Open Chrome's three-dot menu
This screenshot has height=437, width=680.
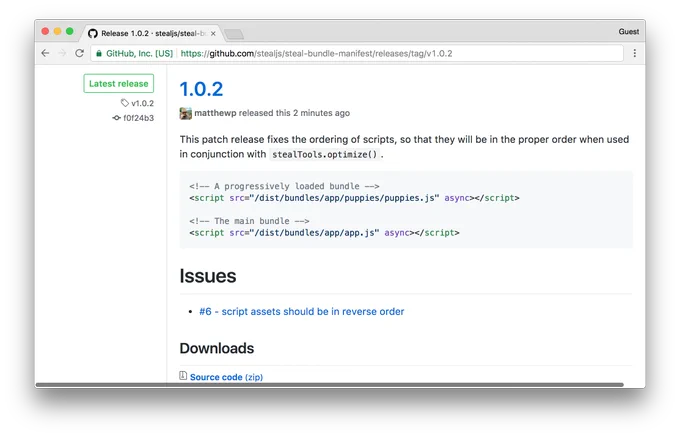coord(634,53)
